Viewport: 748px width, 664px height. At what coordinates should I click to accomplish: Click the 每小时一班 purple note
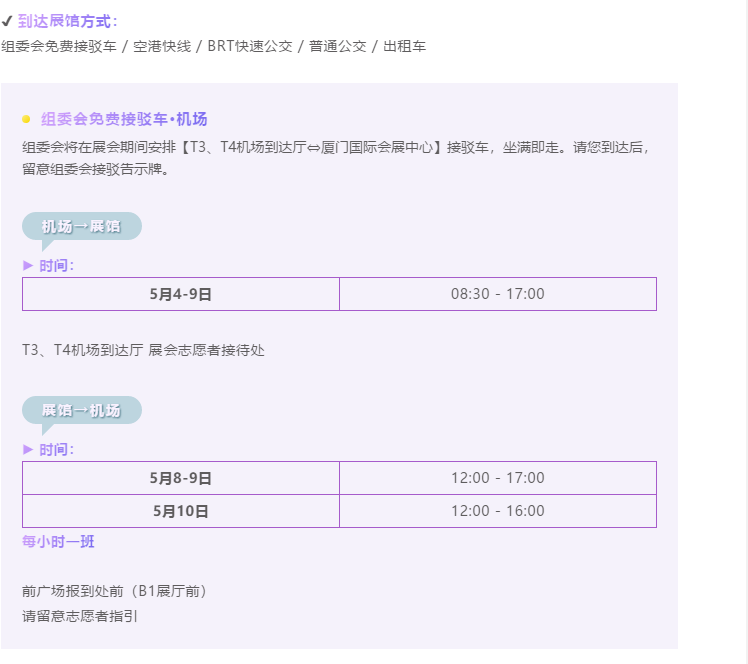tap(58, 541)
